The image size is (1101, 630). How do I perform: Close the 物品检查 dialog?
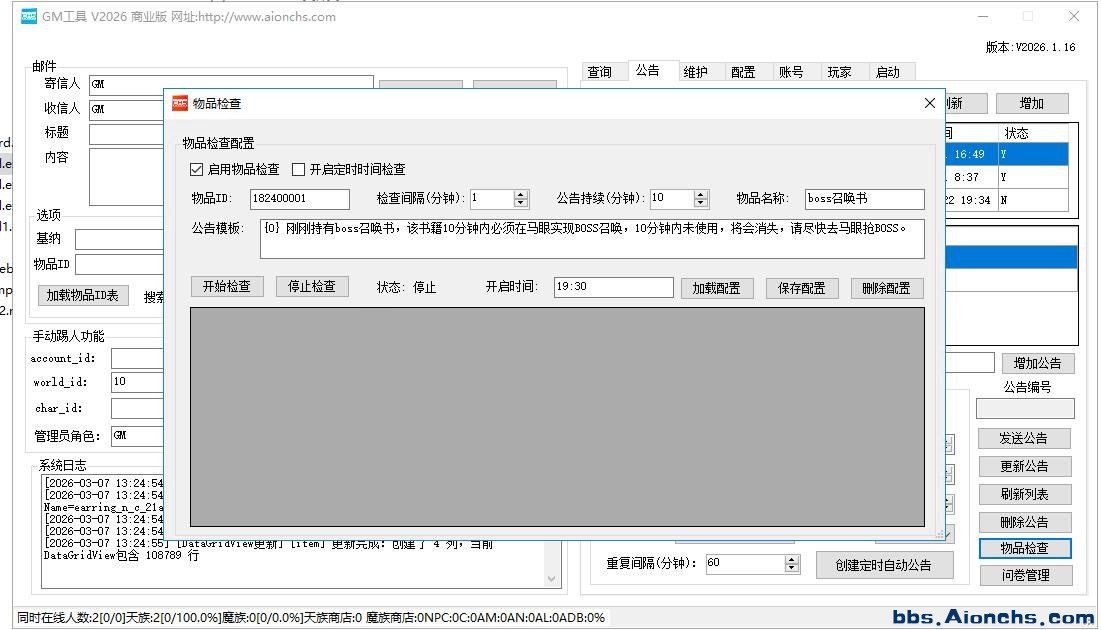(x=929, y=103)
